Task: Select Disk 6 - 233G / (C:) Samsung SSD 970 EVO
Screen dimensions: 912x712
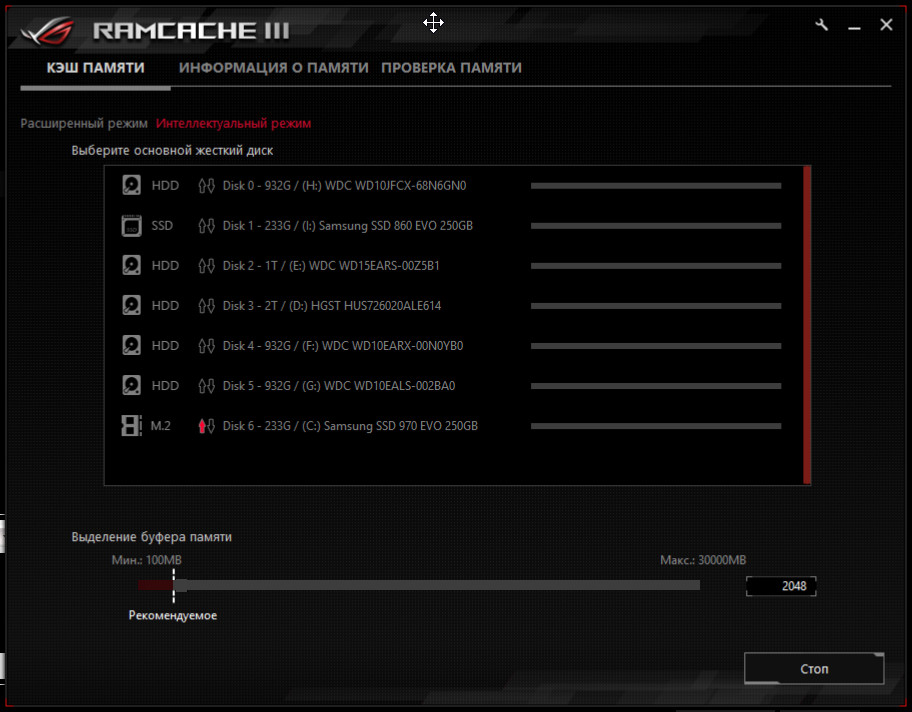Action: click(350, 426)
